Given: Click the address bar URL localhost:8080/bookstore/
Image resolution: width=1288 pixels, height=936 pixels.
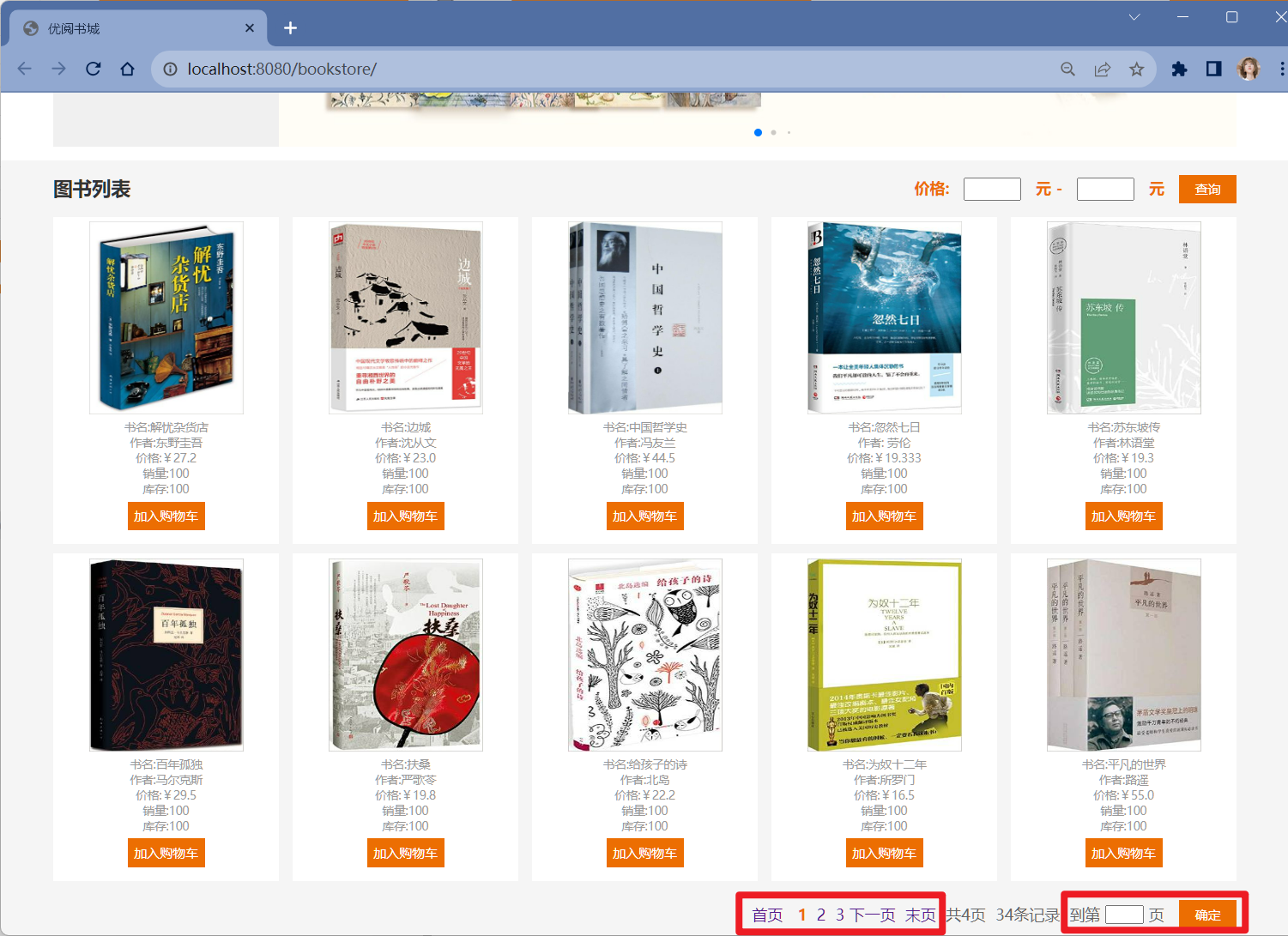Looking at the screenshot, I should (281, 69).
